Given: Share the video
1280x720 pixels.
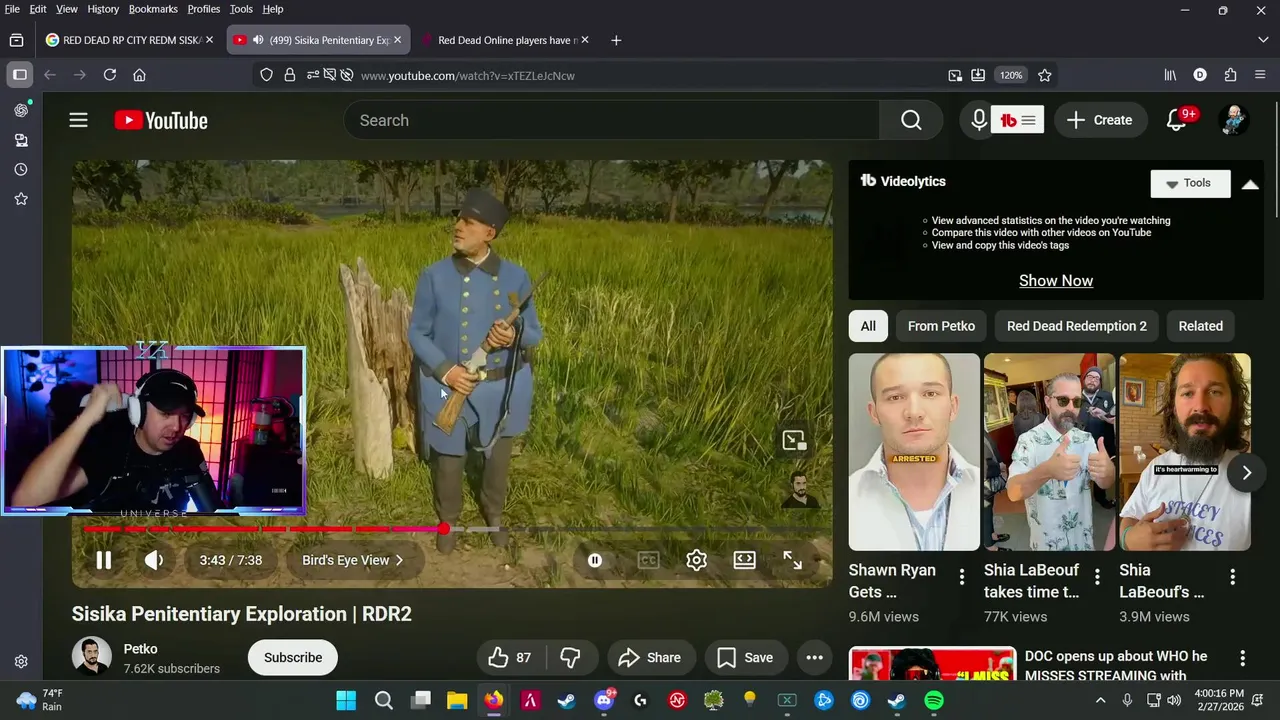Looking at the screenshot, I should click(650, 657).
